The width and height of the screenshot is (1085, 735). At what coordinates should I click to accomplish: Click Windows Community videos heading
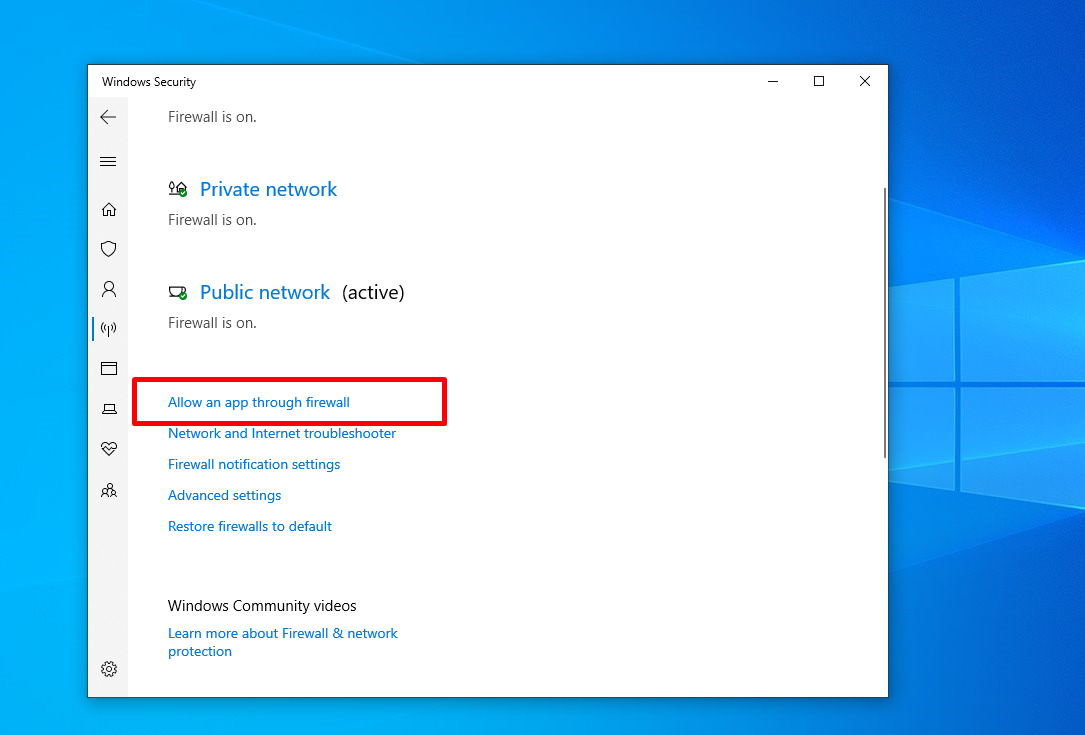[262, 606]
